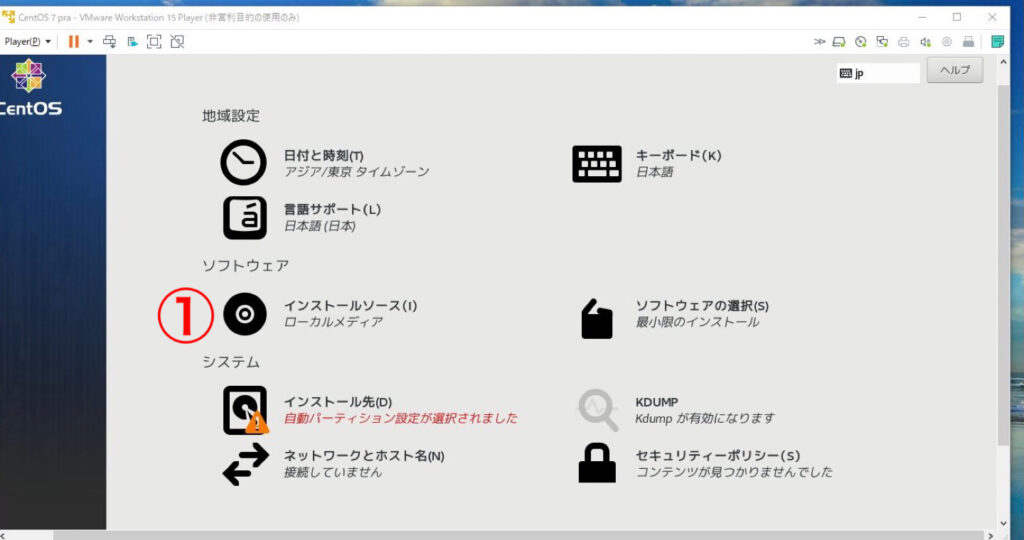Open セキュリティーポリシー(S) label
1024x540 pixels.
[x=718, y=456]
